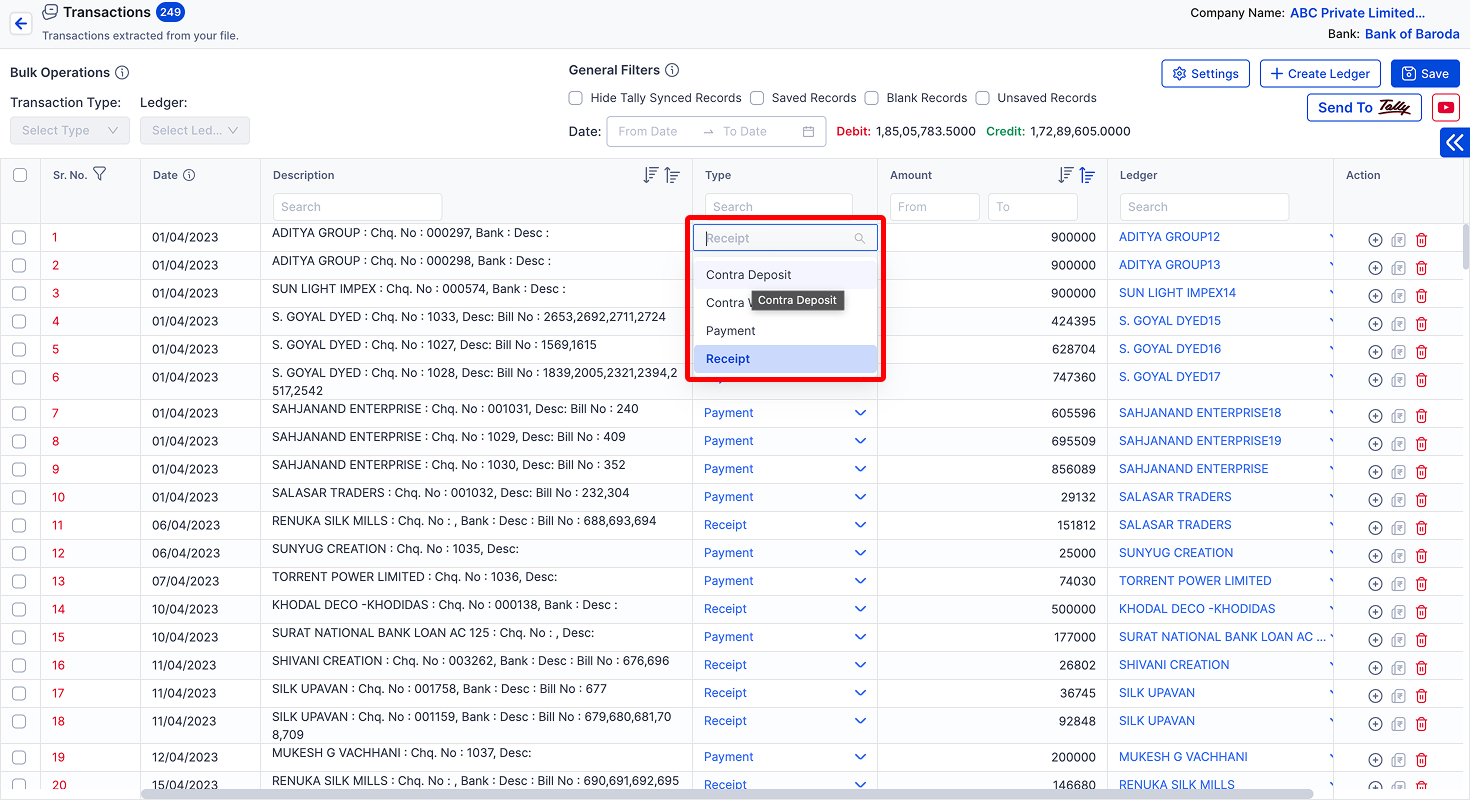Focus the Ledger column search field
This screenshot has width=1470, height=800.
pyautogui.click(x=1204, y=207)
